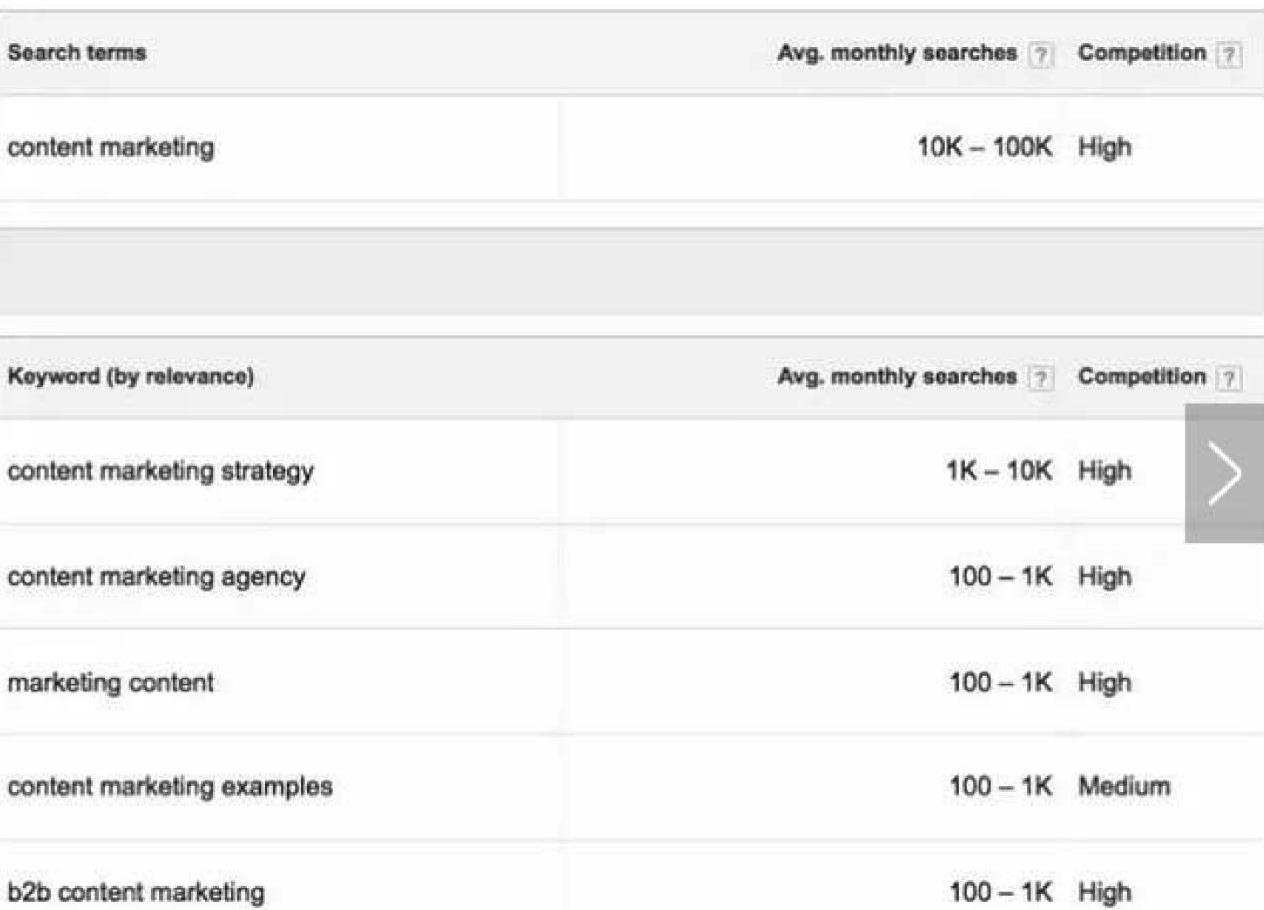Viewport: 1264px width, 910px height.
Task: Click Avg. monthly searches header in top table
Action: pos(896,54)
